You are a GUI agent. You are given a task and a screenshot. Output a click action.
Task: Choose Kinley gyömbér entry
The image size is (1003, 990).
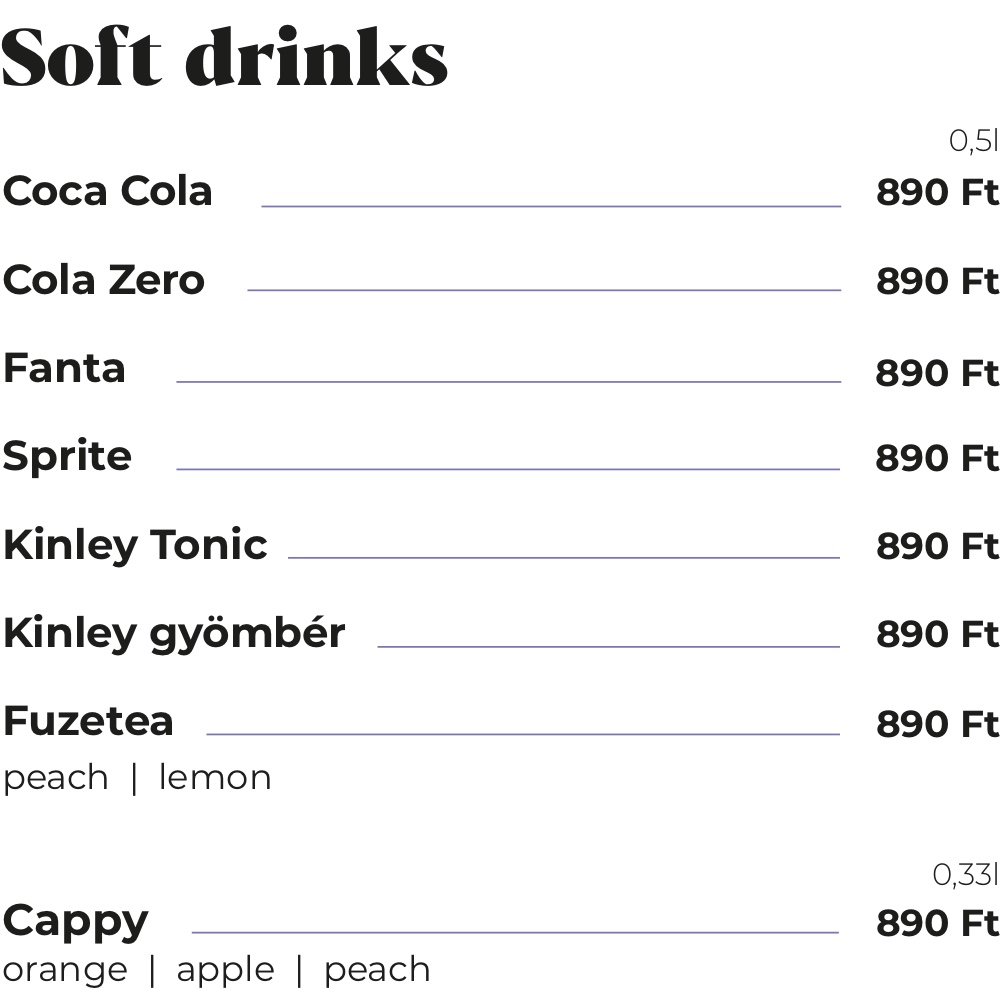click(174, 634)
